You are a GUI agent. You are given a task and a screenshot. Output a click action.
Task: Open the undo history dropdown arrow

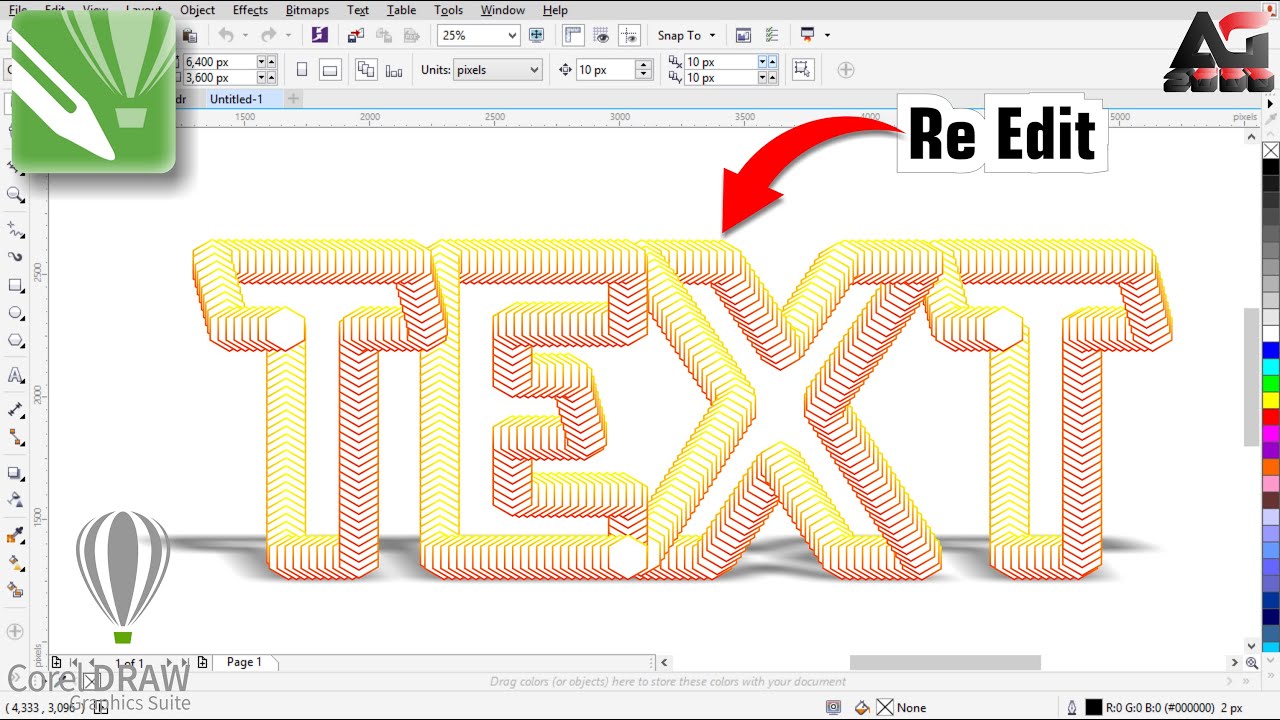click(x=246, y=35)
